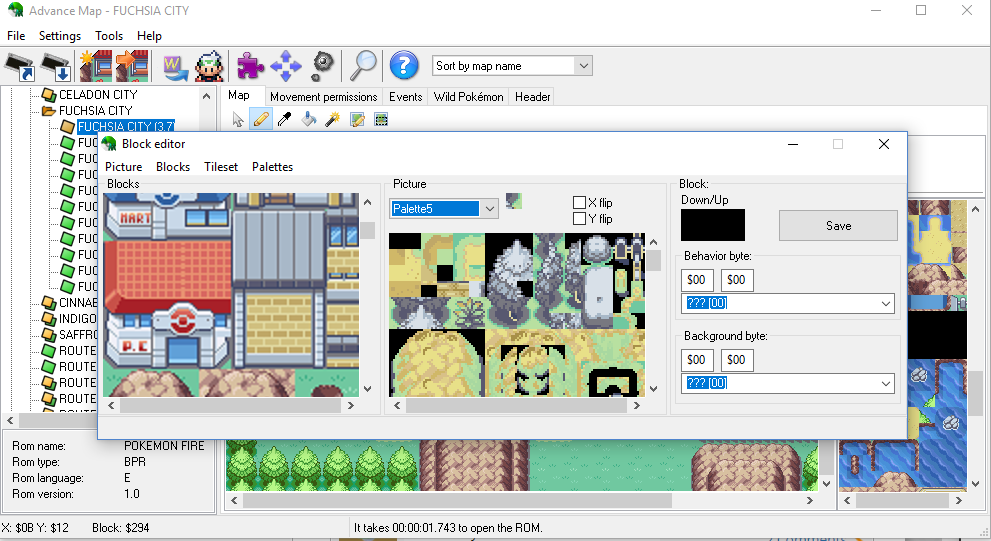Enable the X flip checkbox
Viewport: 991px width, 541px height.
coord(579,202)
